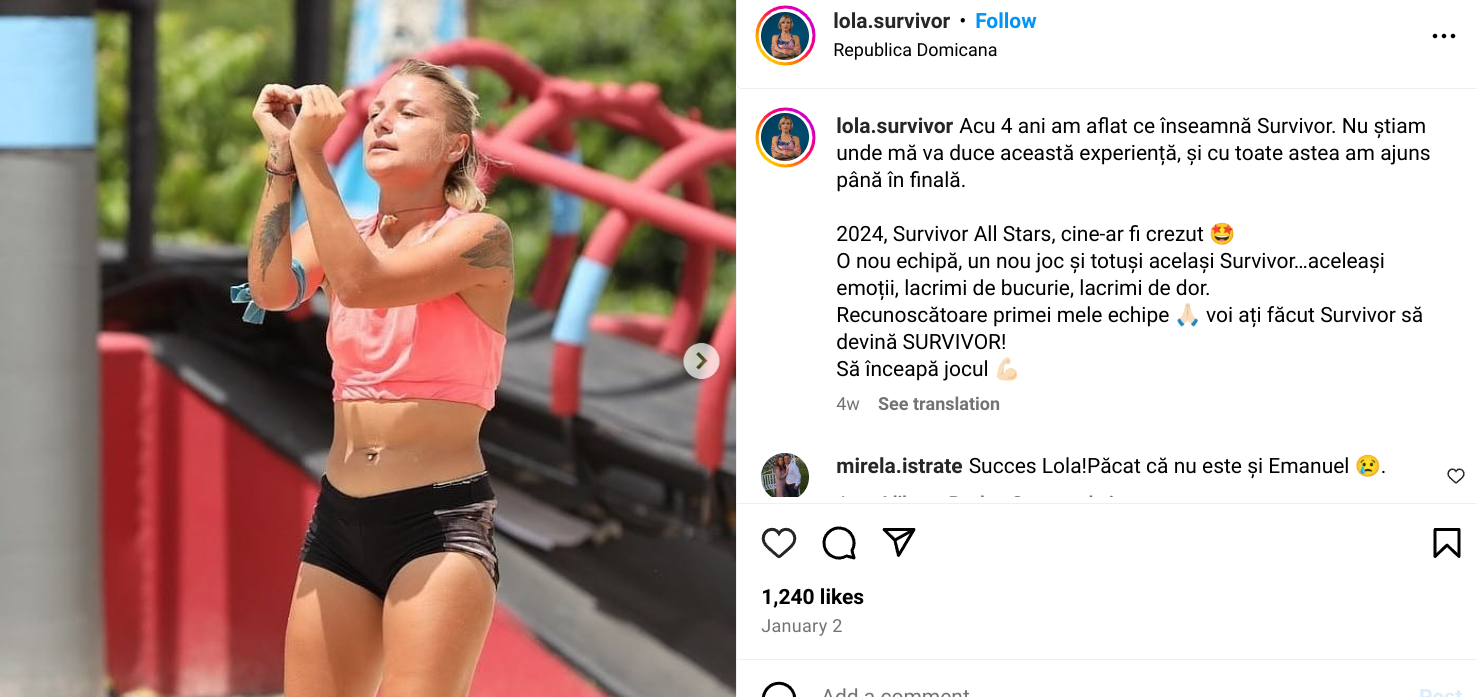This screenshot has width=1477, height=697.
Task: Click the post photo of the contestant
Action: pyautogui.click(x=368, y=348)
